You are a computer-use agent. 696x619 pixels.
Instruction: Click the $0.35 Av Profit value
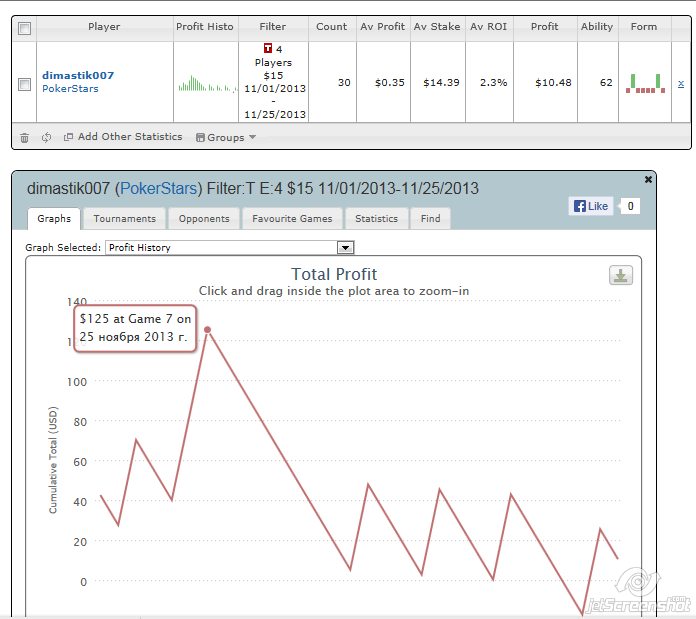pos(390,83)
